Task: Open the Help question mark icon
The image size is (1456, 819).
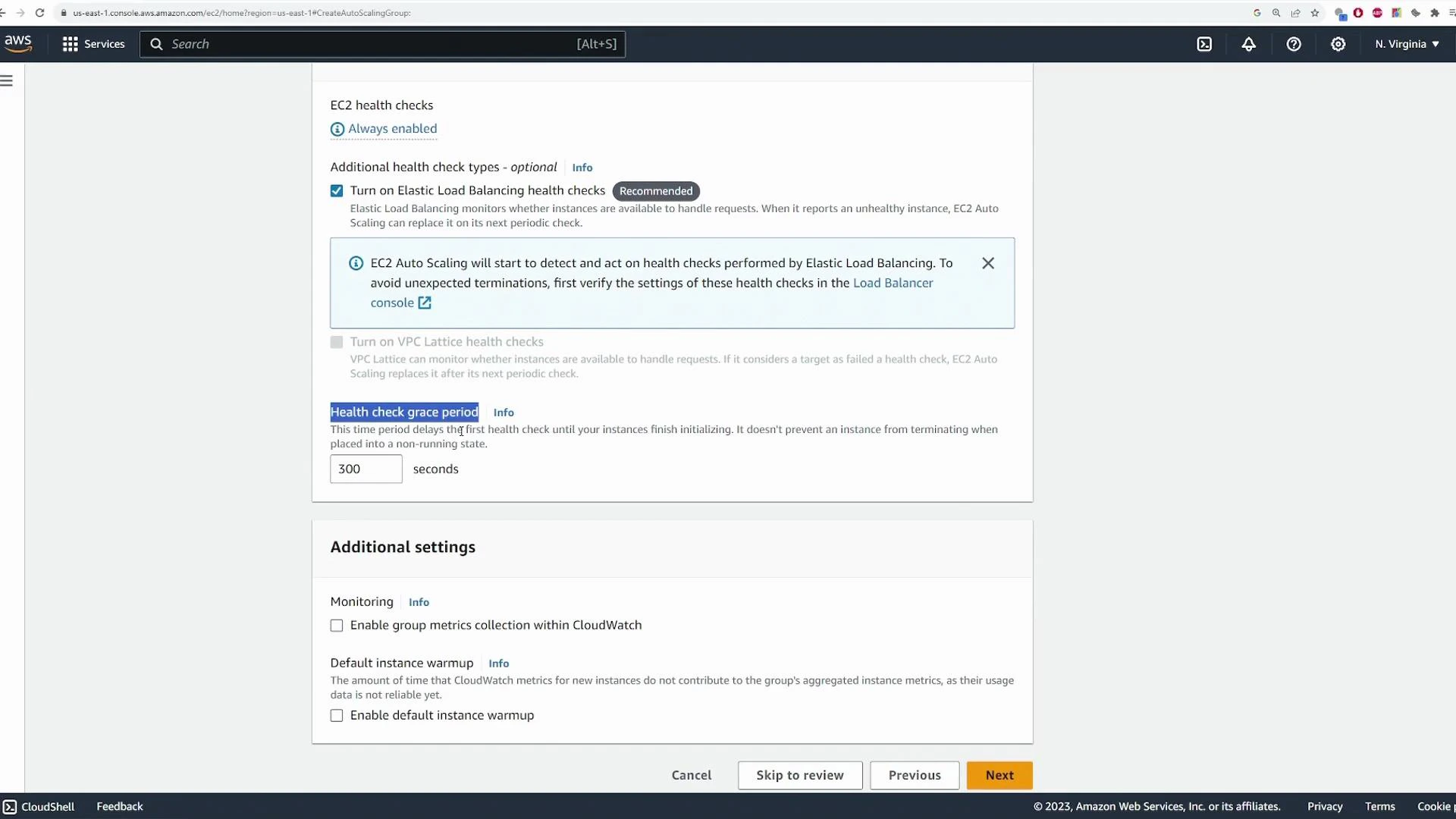Action: pyautogui.click(x=1292, y=44)
